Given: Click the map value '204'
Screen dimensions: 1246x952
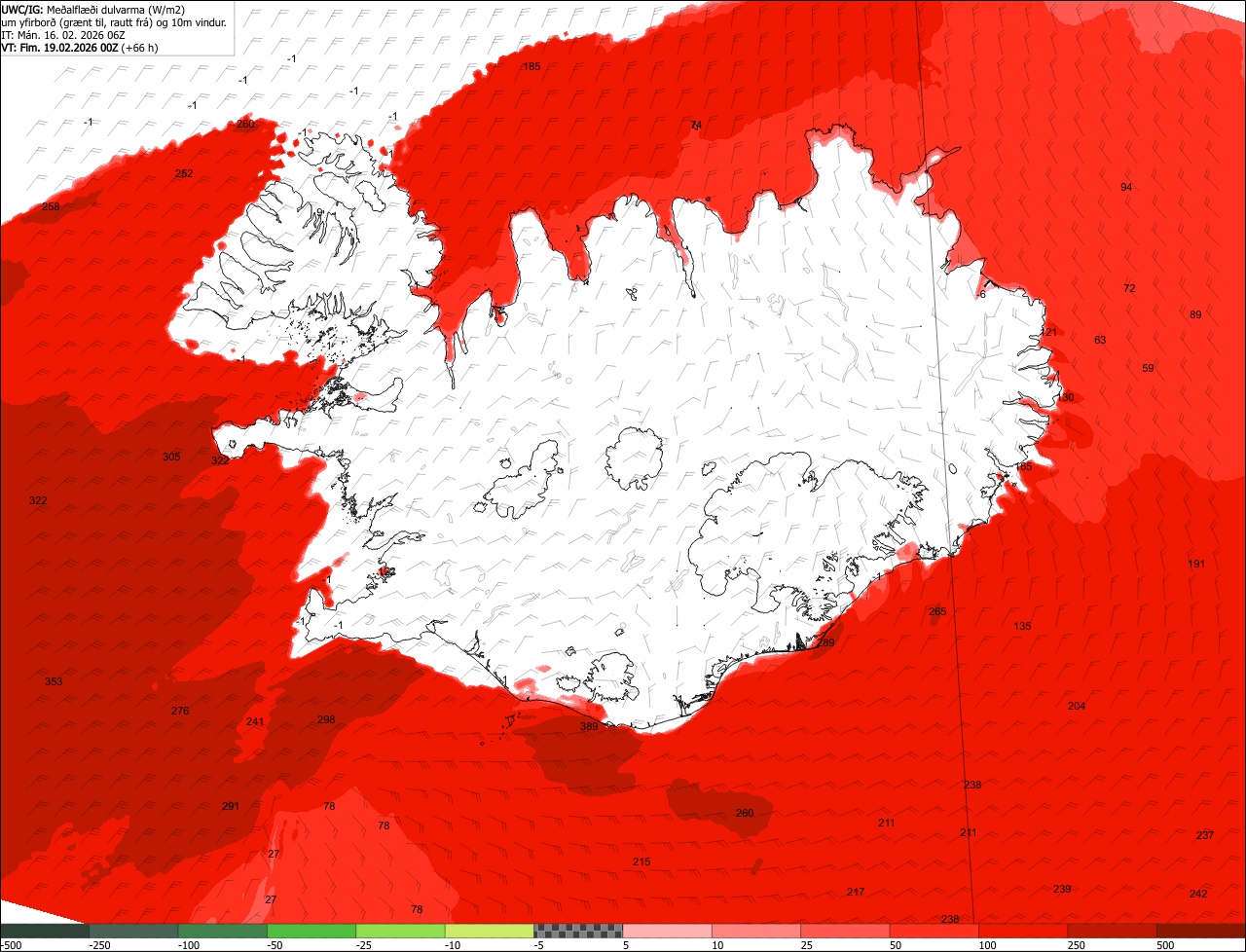Looking at the screenshot, I should [x=1077, y=706].
